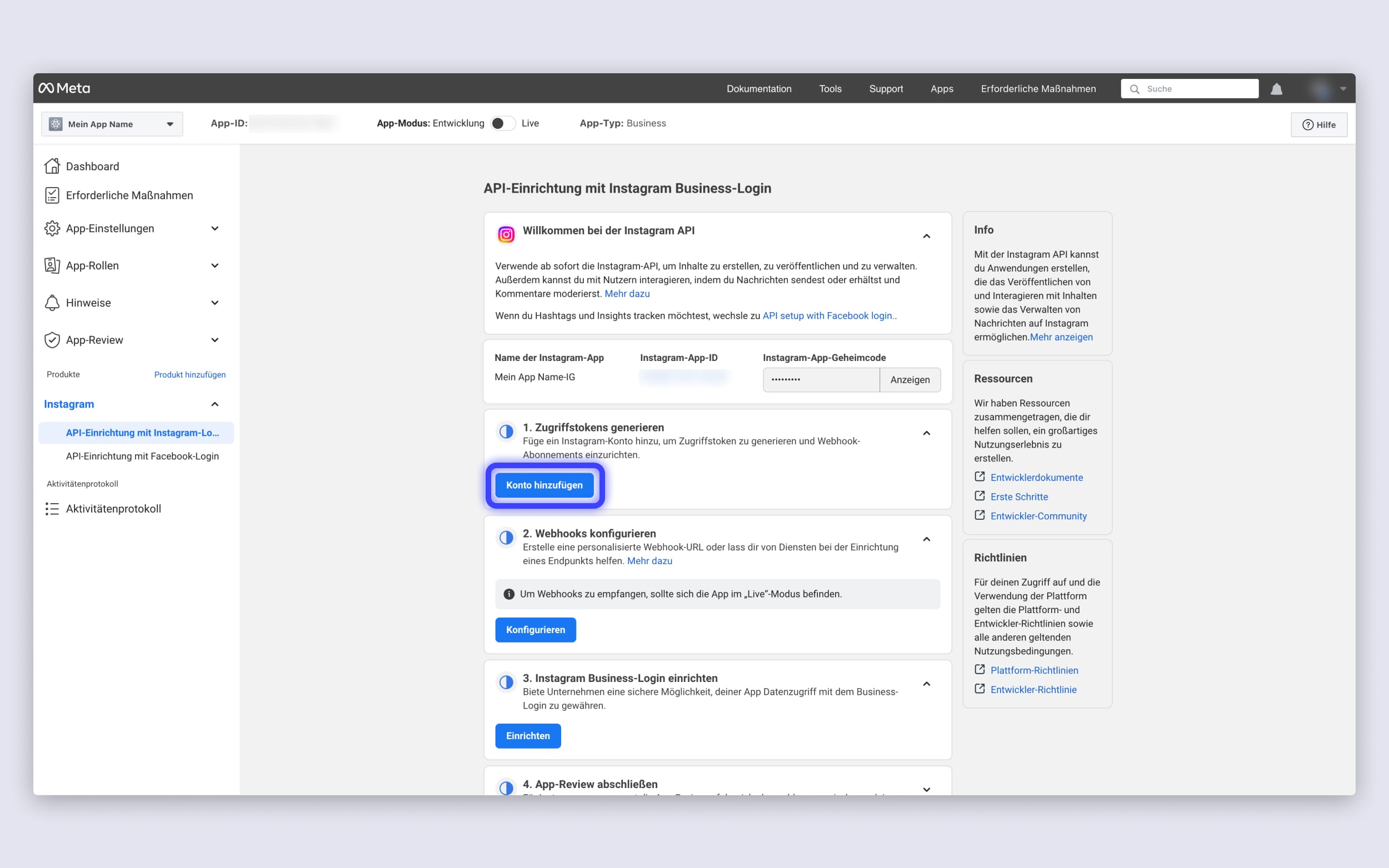1389x868 pixels.
Task: Click the external link icon beside Entwickler-Community
Action: pyautogui.click(x=980, y=515)
